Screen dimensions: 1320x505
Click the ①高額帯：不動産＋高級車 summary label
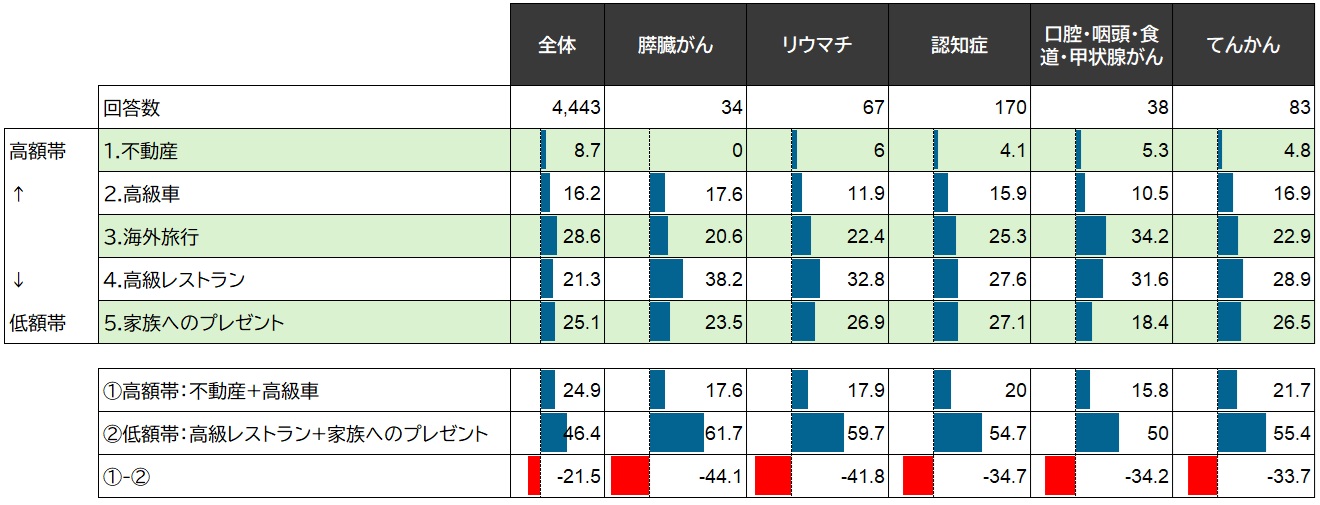point(212,391)
